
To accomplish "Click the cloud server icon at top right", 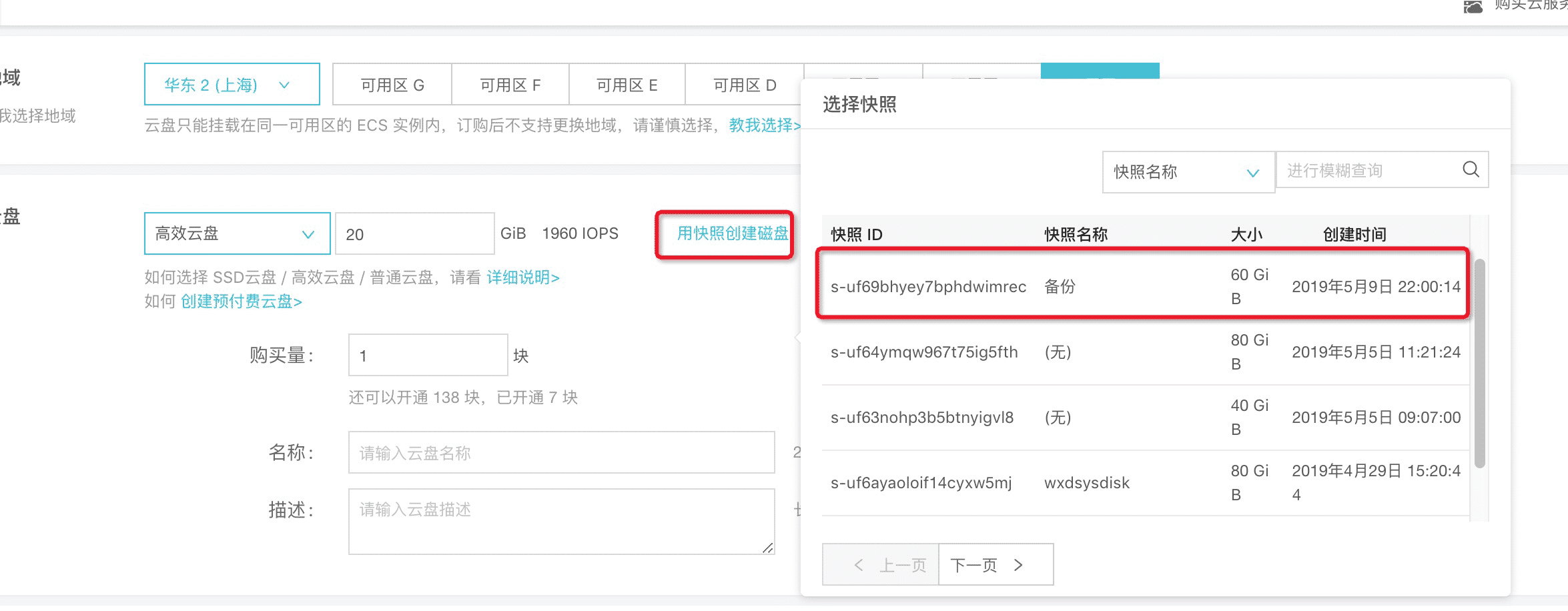I will tap(1473, 7).
